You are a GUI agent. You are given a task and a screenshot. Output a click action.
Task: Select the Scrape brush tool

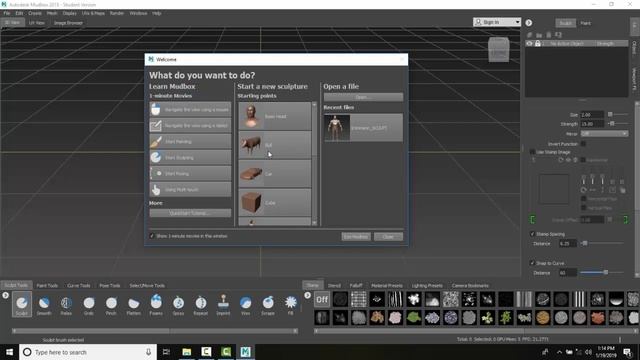(x=268, y=304)
